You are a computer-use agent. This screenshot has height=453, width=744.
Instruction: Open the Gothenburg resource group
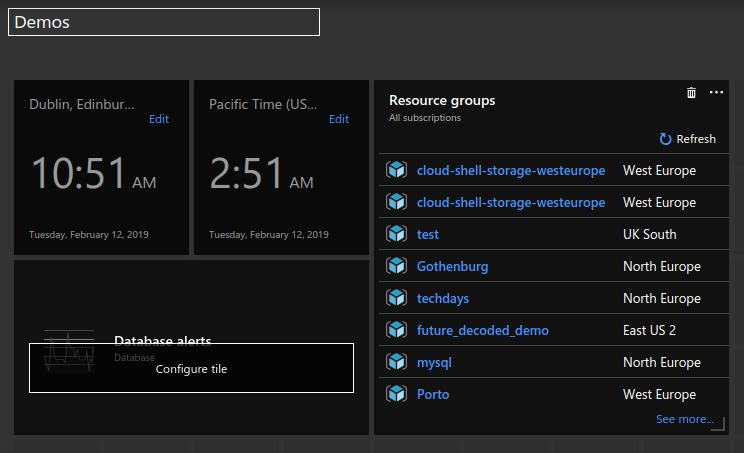(452, 267)
